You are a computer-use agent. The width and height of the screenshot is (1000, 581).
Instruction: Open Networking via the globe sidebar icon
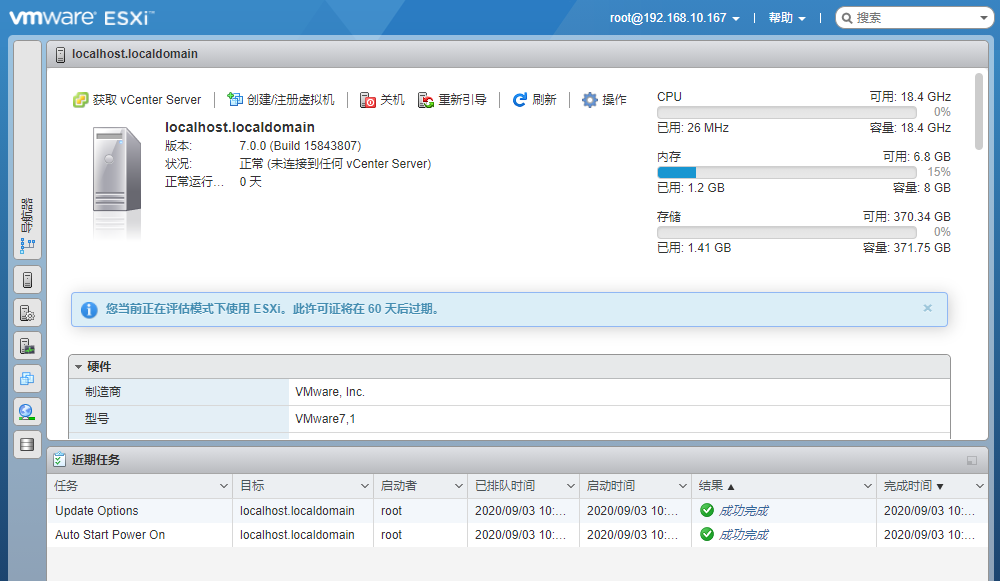pos(27,412)
